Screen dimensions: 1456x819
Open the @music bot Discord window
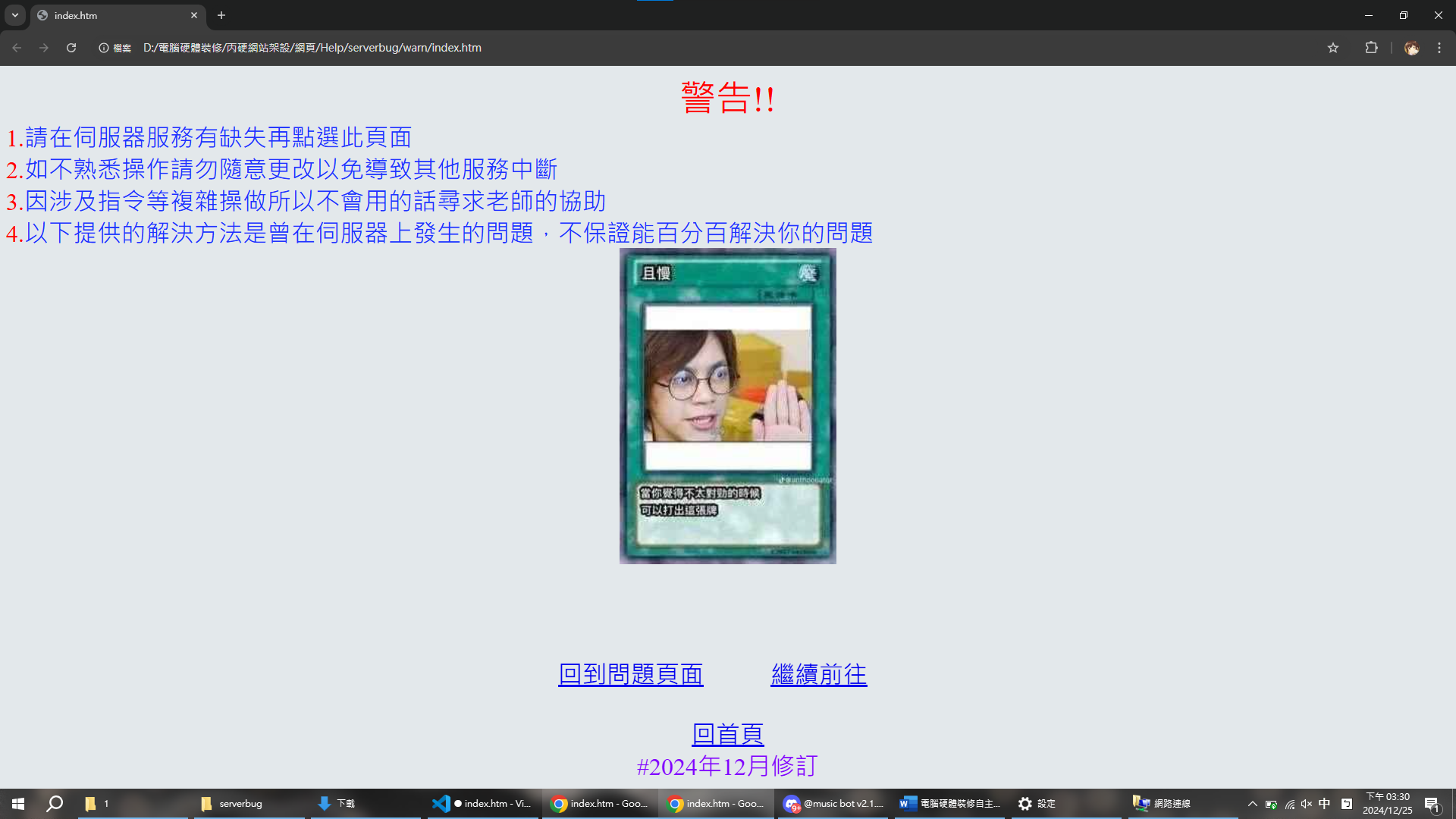833,804
